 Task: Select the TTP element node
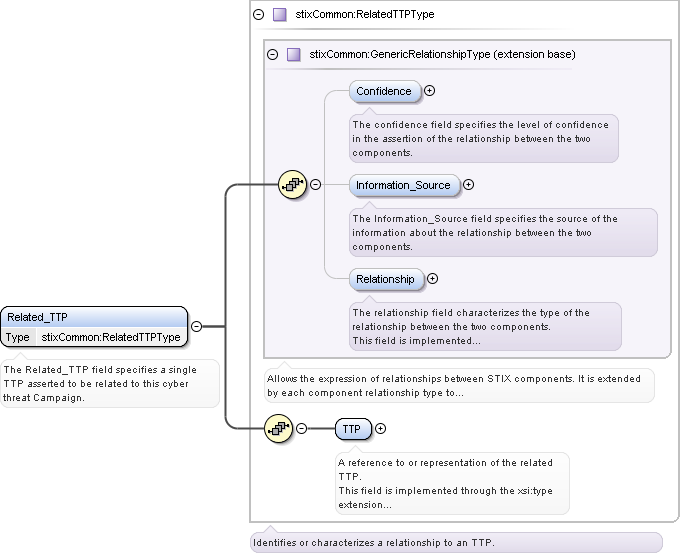point(352,429)
